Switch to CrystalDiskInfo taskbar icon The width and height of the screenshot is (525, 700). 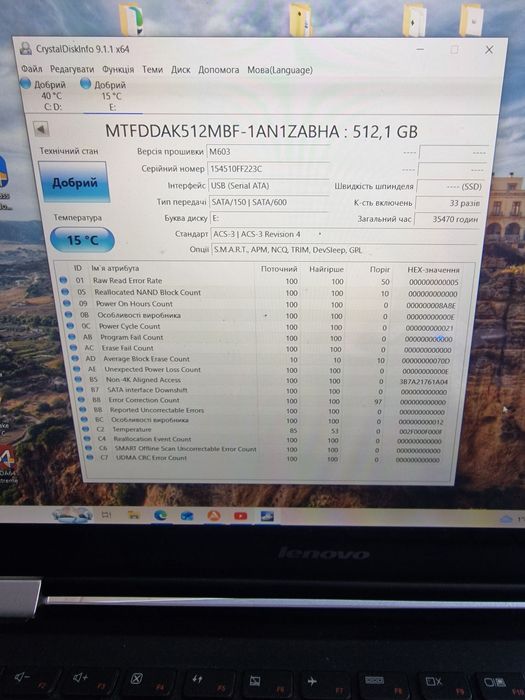(267, 517)
